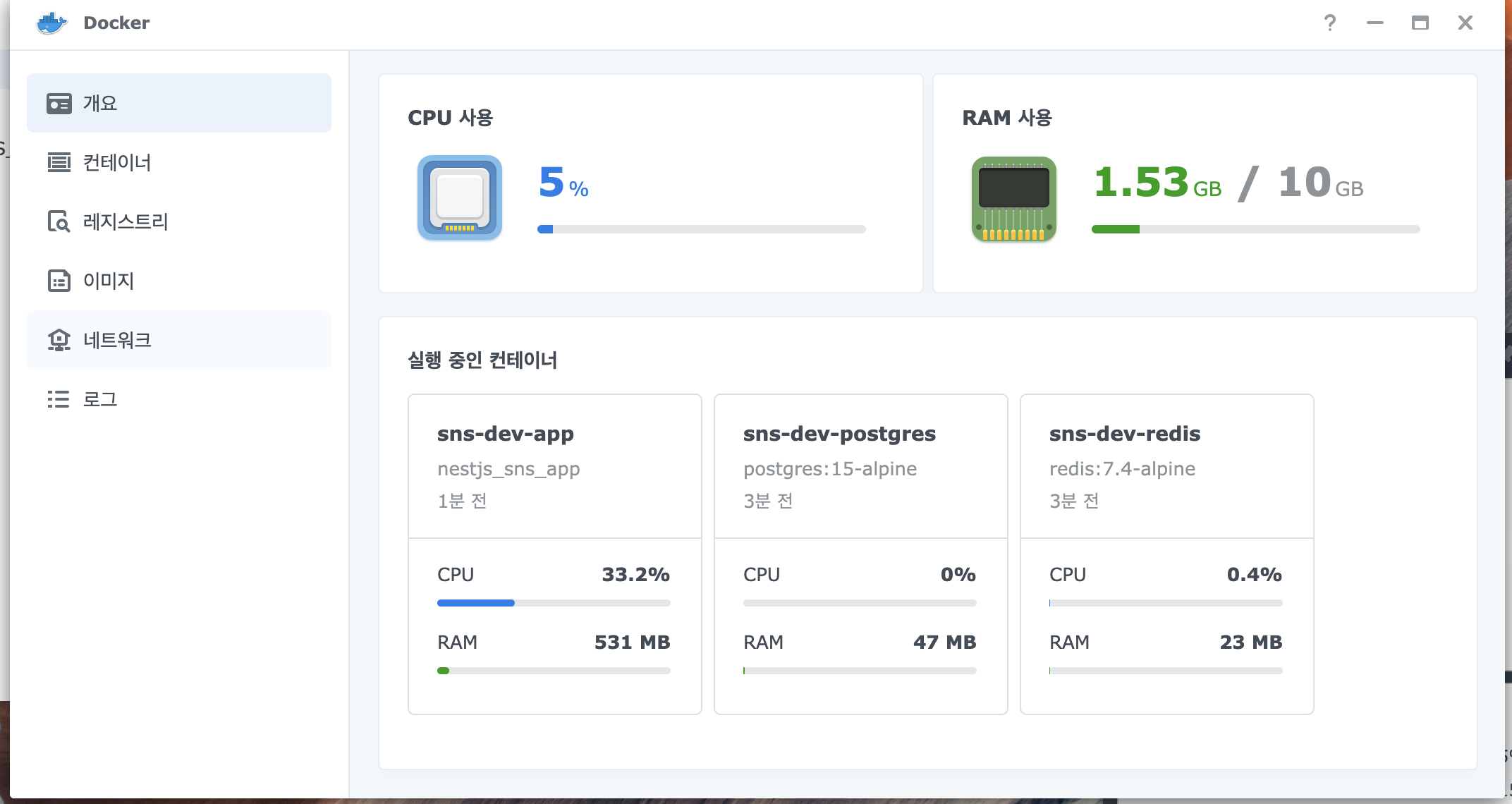
Task: Click the Docker whale logo
Action: [51, 23]
